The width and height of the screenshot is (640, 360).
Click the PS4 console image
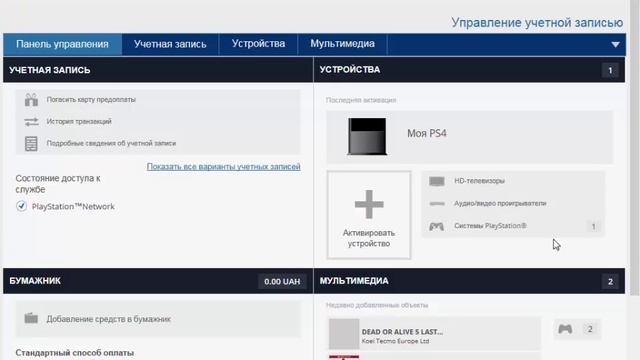[x=367, y=136]
